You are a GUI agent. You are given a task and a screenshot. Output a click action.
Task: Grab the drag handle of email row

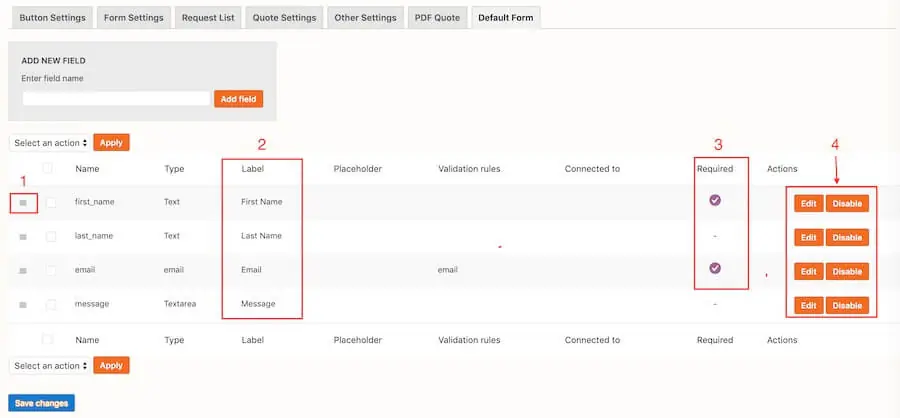click(23, 270)
